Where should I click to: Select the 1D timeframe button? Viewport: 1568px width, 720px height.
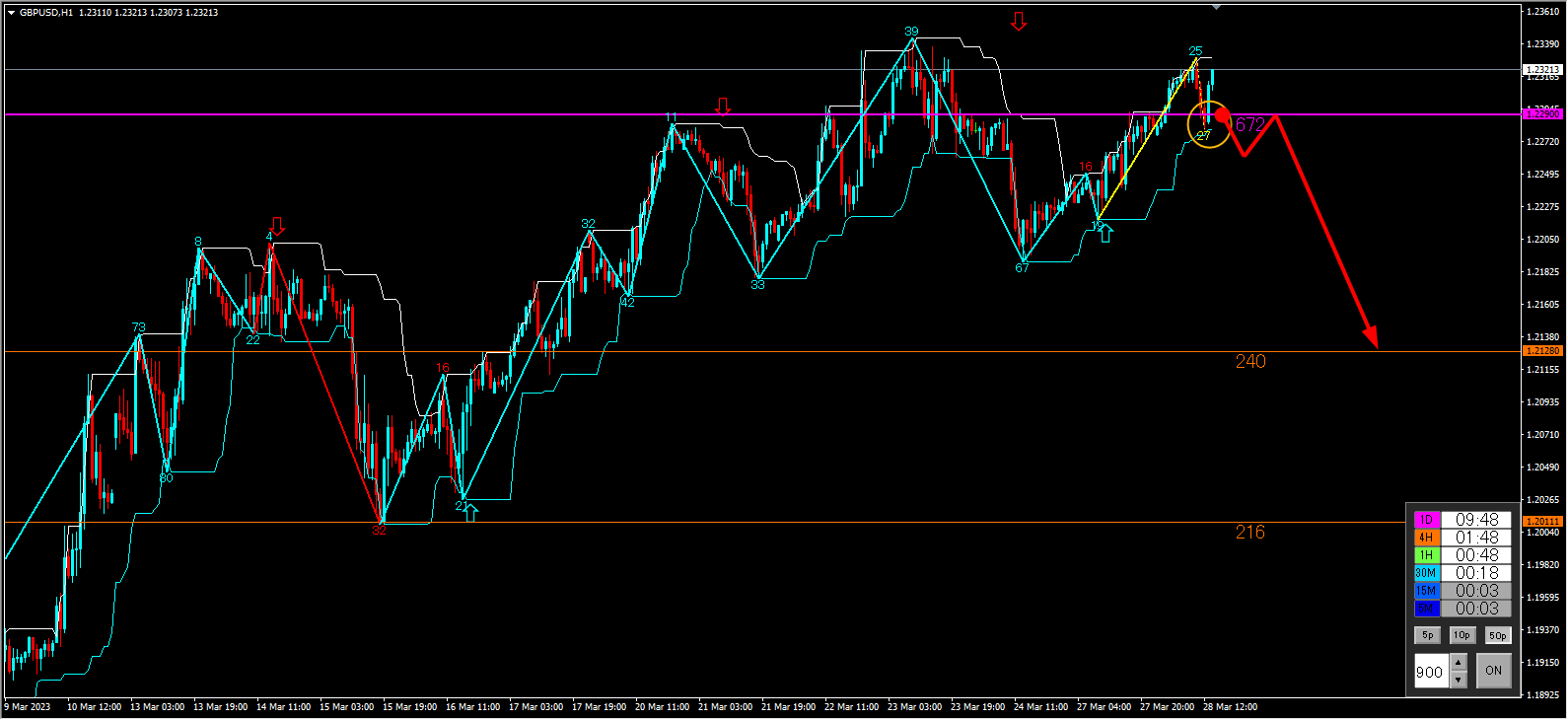tap(1426, 520)
